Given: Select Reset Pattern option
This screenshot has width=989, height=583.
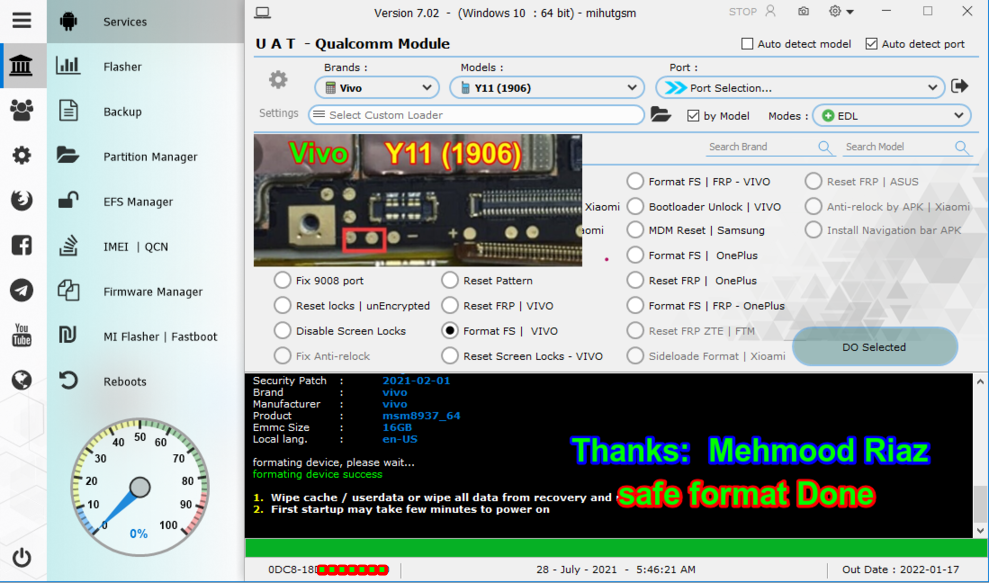Looking at the screenshot, I should point(450,280).
